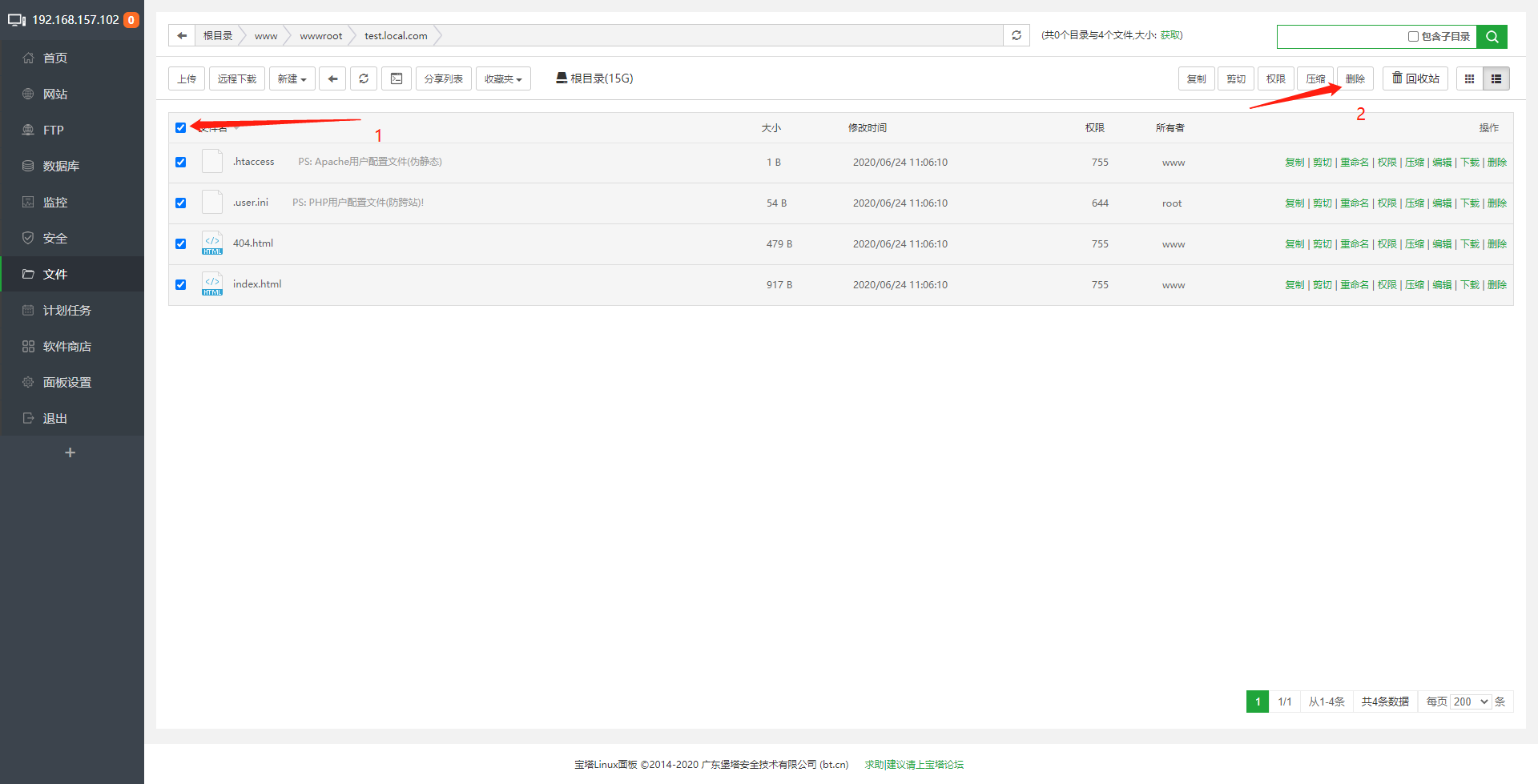Click the toolbar 删除 delete button

[1355, 78]
